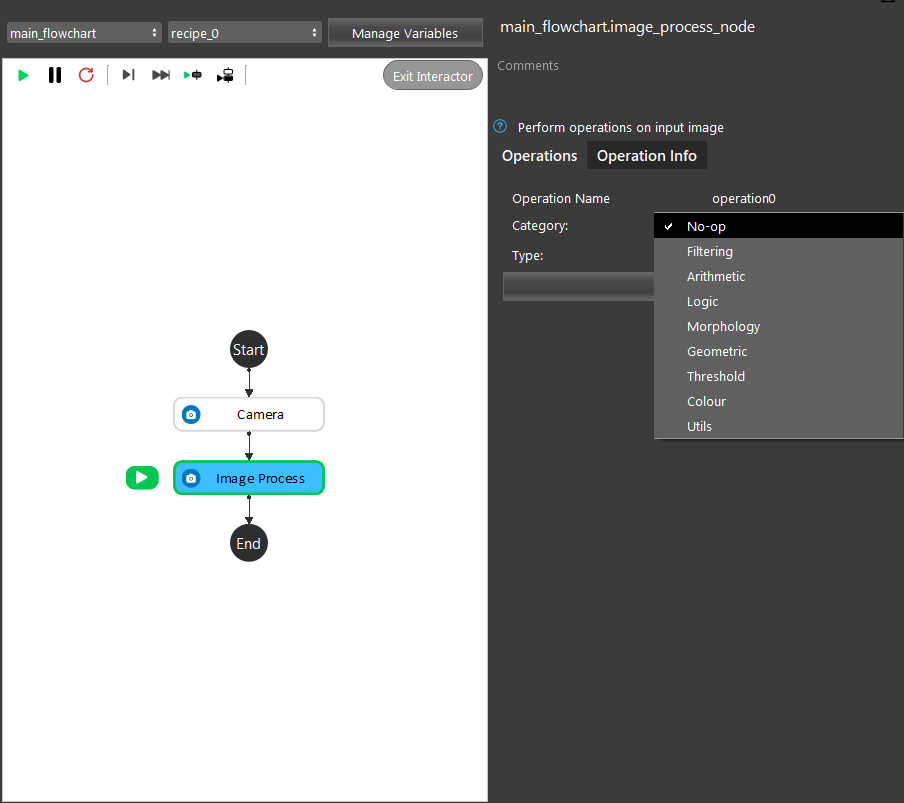
Task: Click the Manage Variables button
Action: (x=405, y=33)
